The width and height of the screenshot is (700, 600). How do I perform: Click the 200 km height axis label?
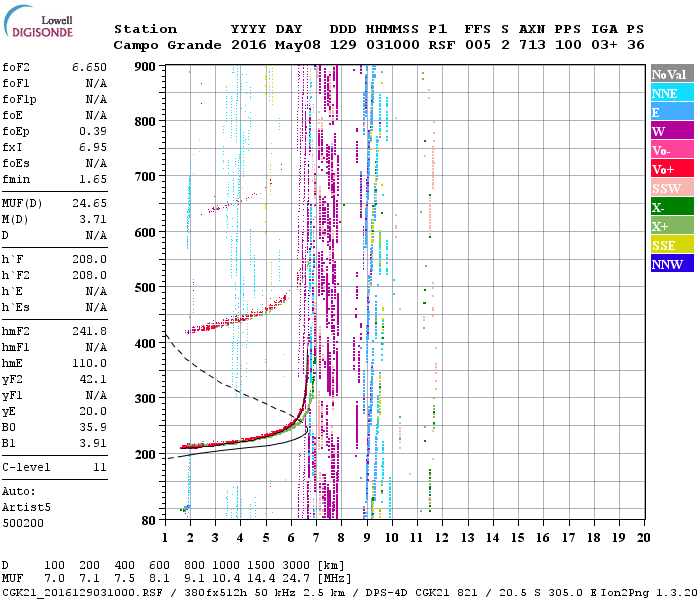click(145, 454)
